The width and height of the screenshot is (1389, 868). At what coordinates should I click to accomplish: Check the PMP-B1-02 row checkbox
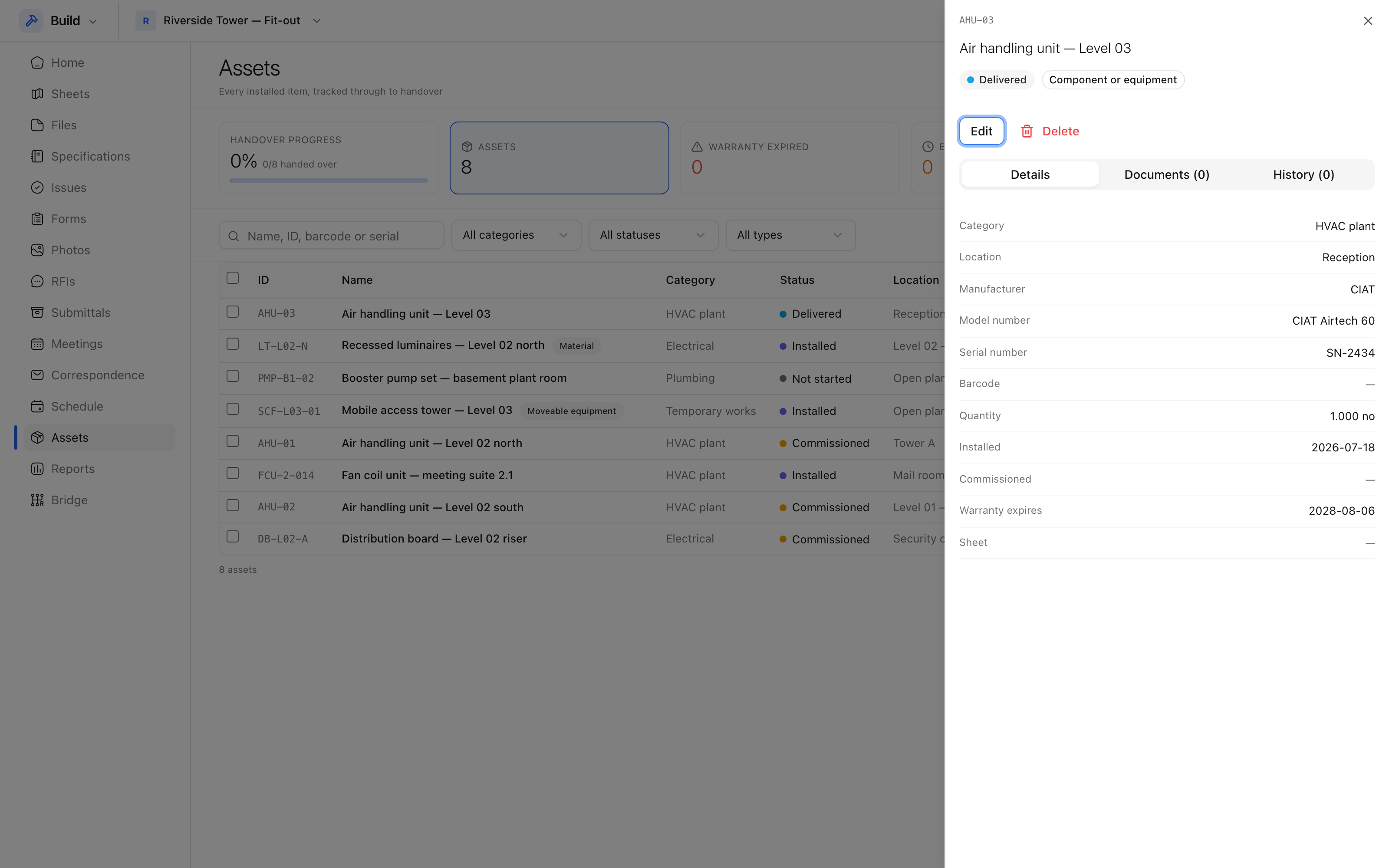[x=233, y=376]
